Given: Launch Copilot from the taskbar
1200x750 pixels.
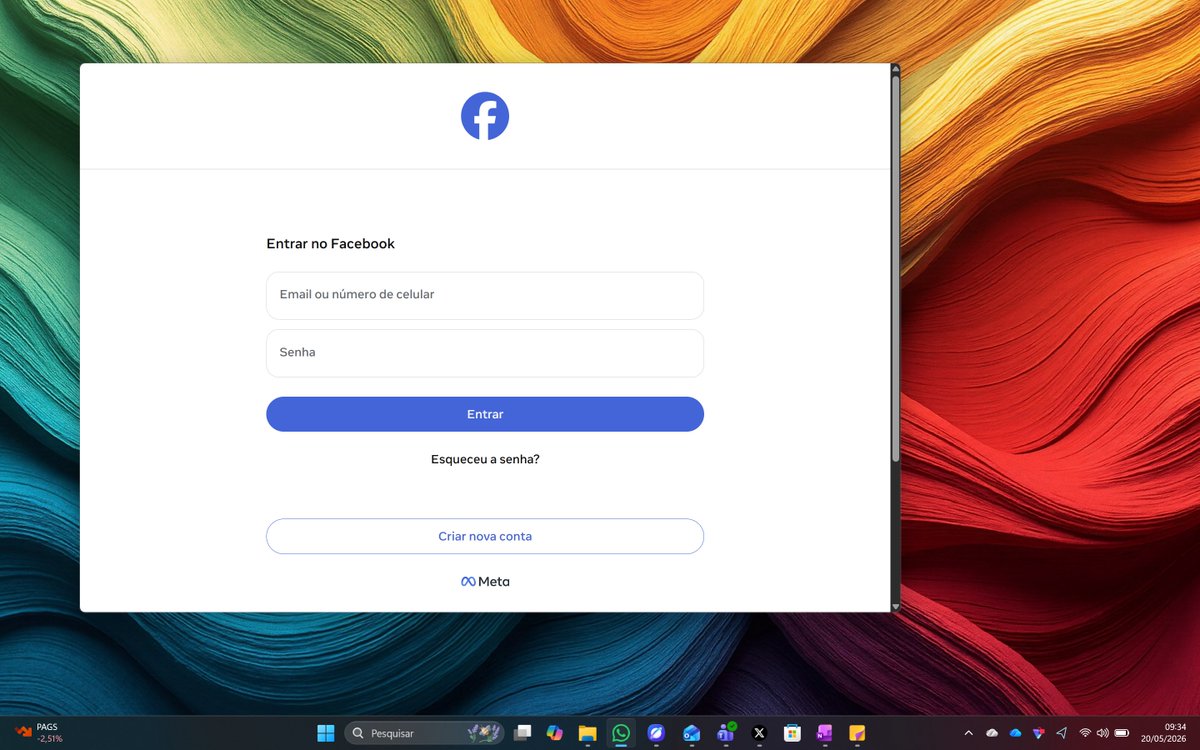Looking at the screenshot, I should tap(555, 733).
